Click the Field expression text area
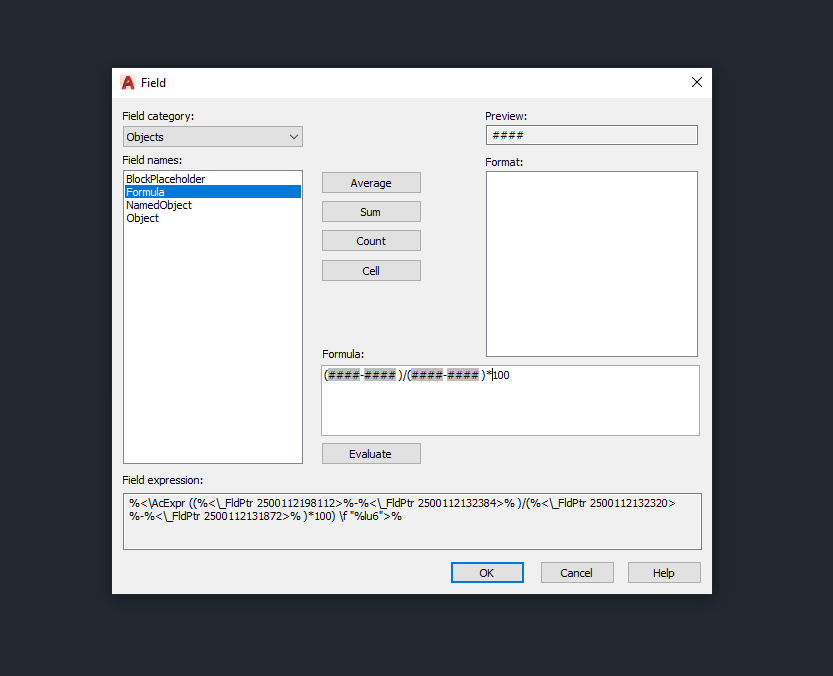 (412, 521)
